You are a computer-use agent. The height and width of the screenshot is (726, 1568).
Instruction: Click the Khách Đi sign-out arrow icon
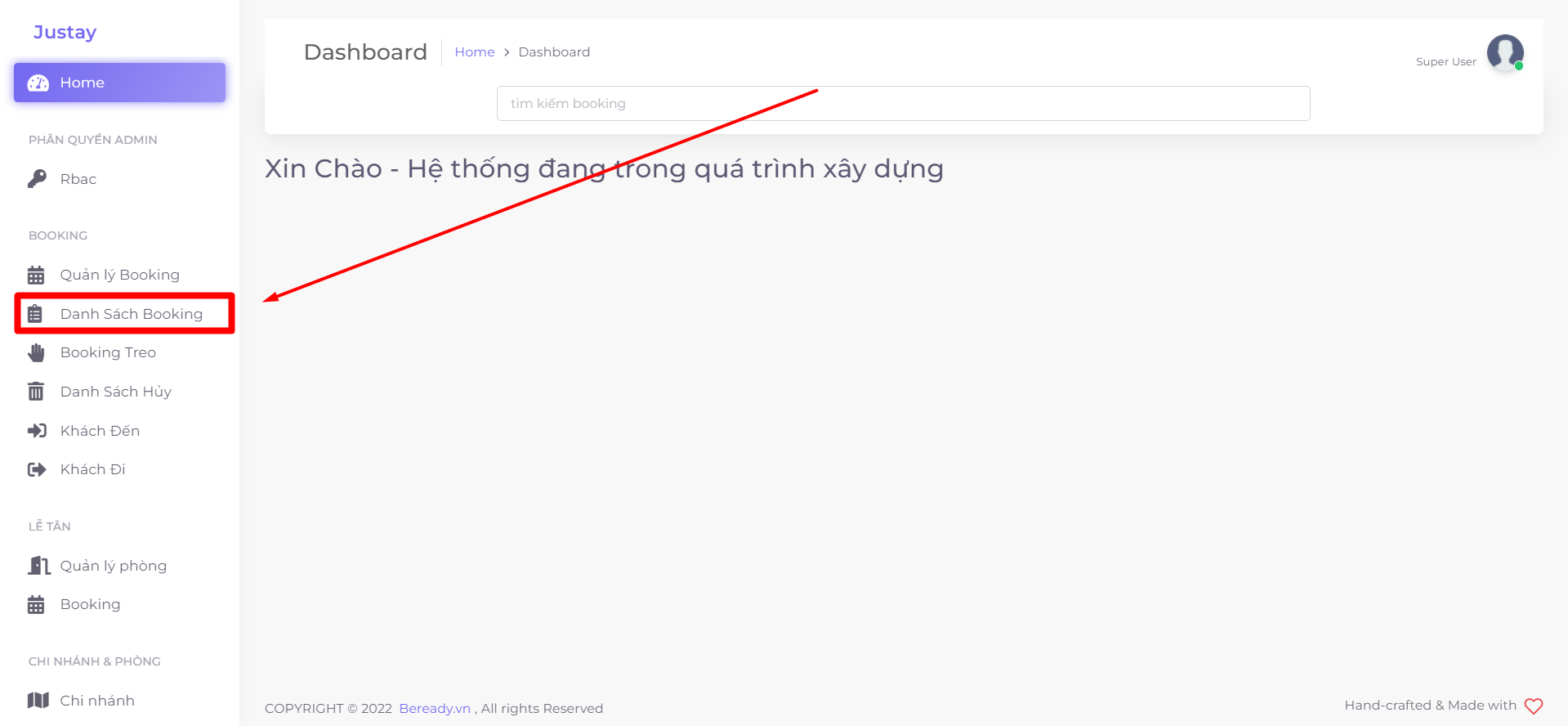(37, 469)
